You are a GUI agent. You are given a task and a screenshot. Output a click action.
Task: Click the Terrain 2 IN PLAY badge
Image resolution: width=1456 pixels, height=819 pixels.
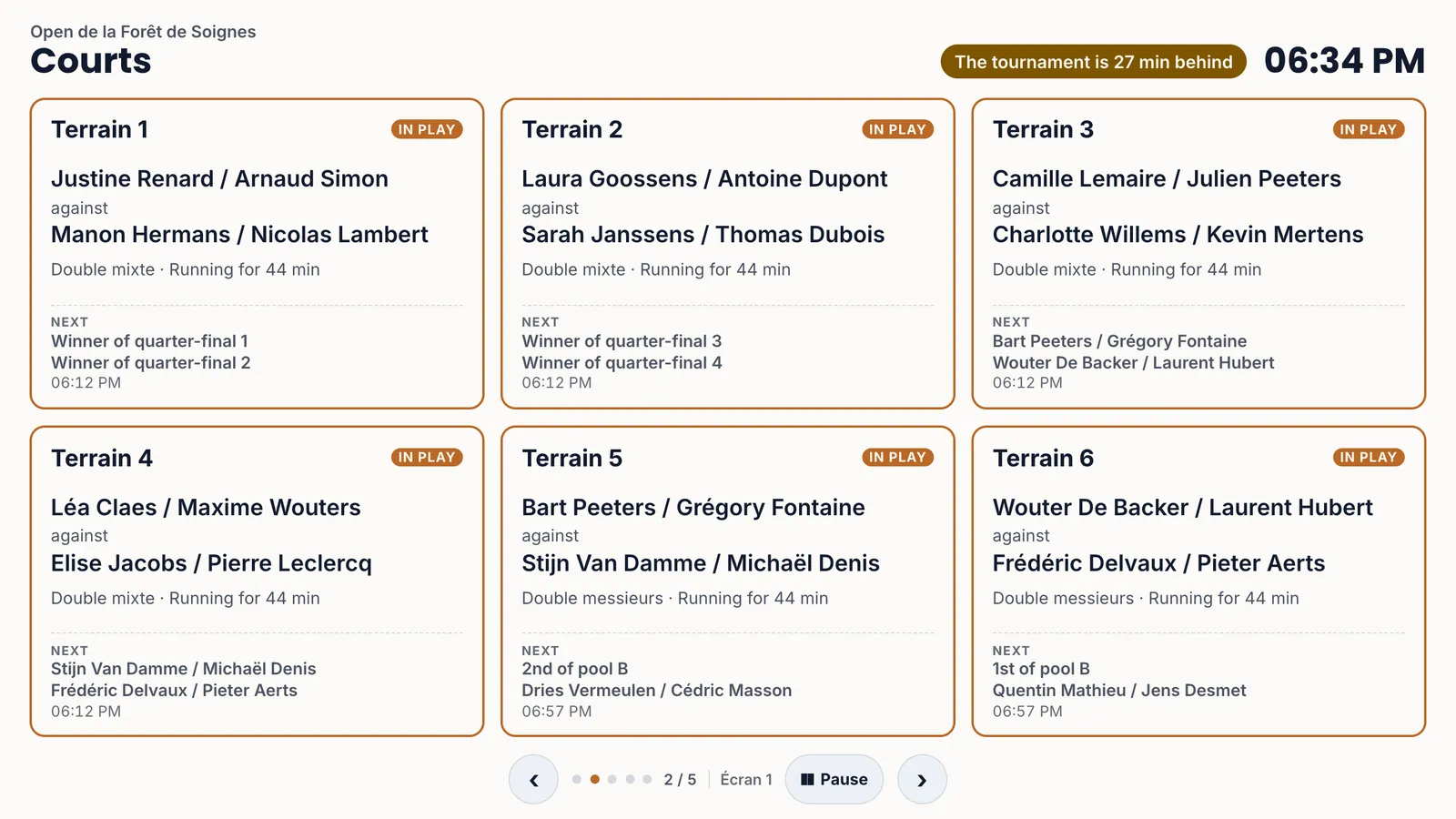[x=897, y=129]
